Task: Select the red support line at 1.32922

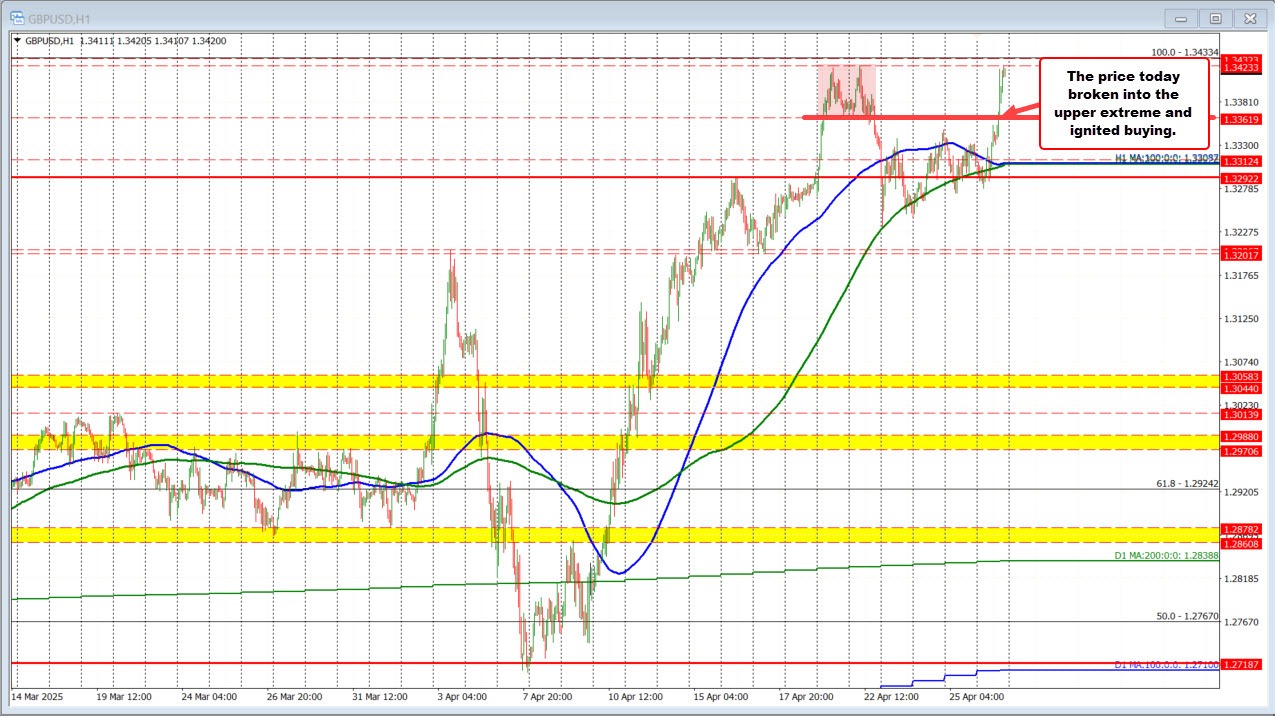Action: click(400, 177)
